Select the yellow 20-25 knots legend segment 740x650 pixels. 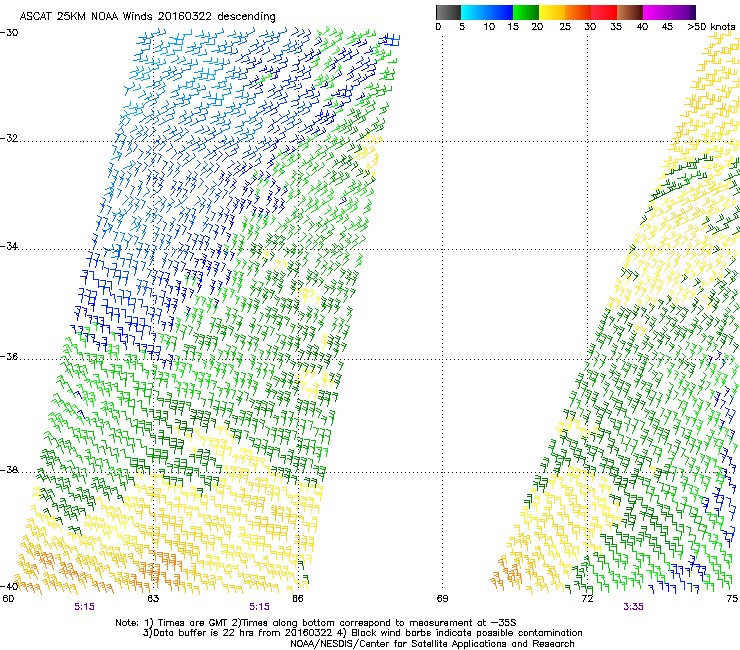552,12
